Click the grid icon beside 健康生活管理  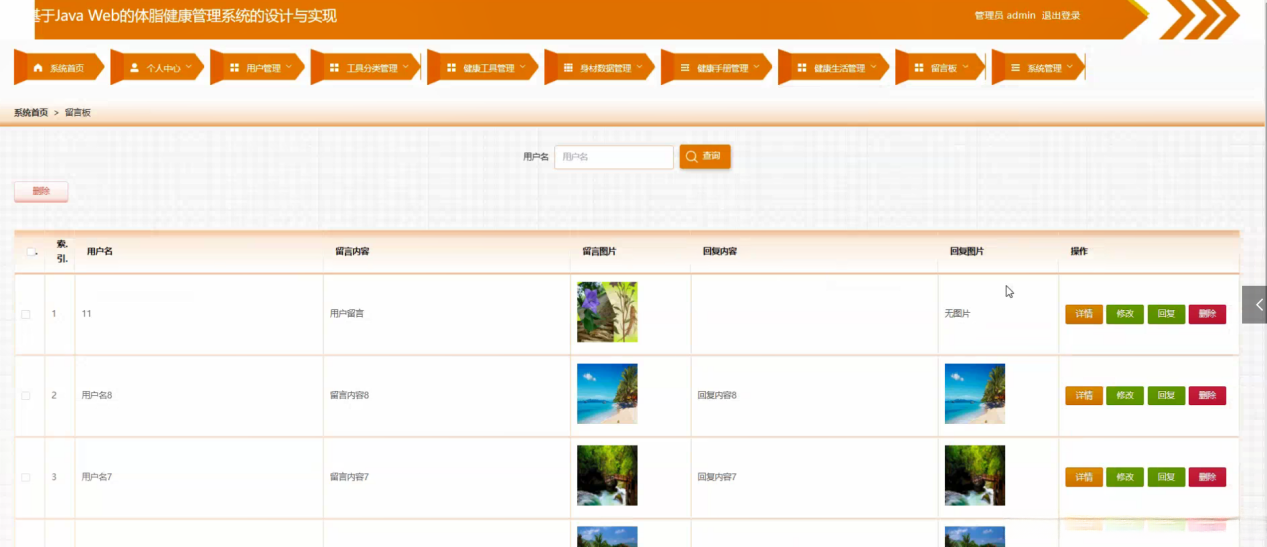coord(802,68)
